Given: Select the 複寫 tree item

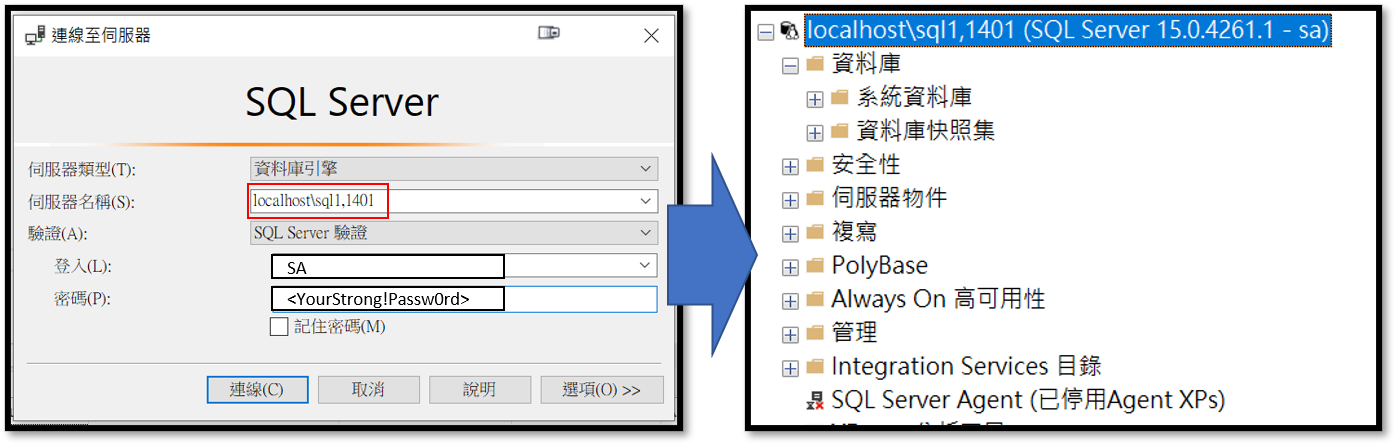Looking at the screenshot, I should (x=854, y=232).
